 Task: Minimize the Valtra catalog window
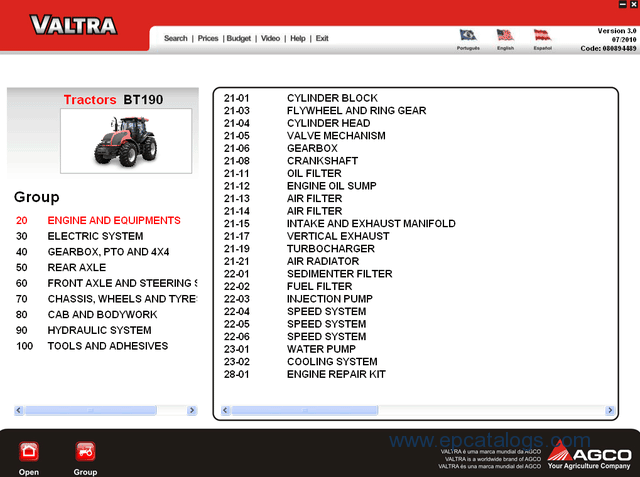point(623,4)
